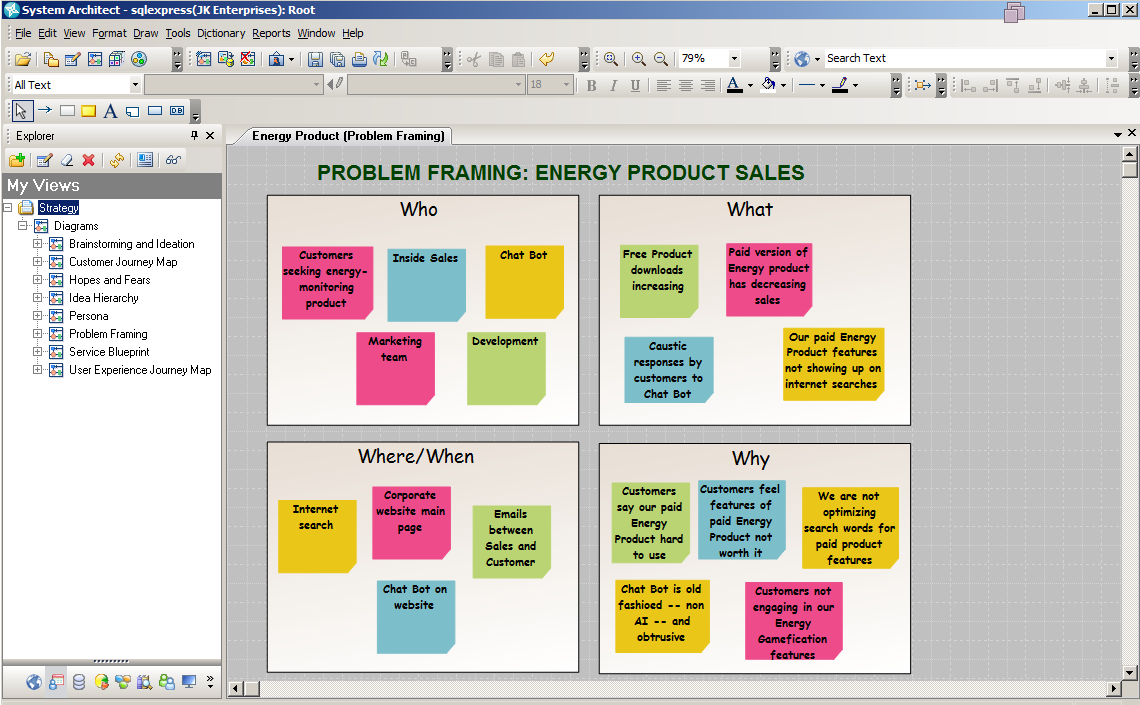
Task: Click the Save All stacked disks icon
Action: coord(337,59)
